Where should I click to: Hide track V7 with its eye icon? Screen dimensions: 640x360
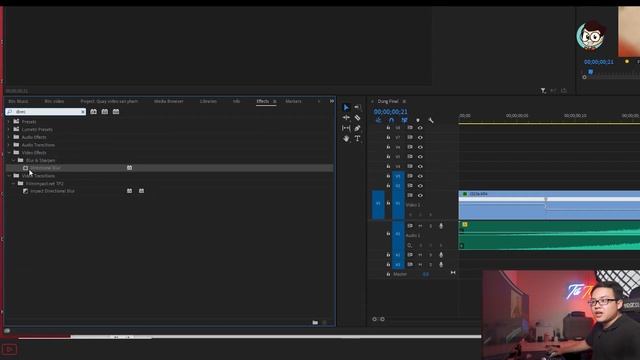[420, 138]
